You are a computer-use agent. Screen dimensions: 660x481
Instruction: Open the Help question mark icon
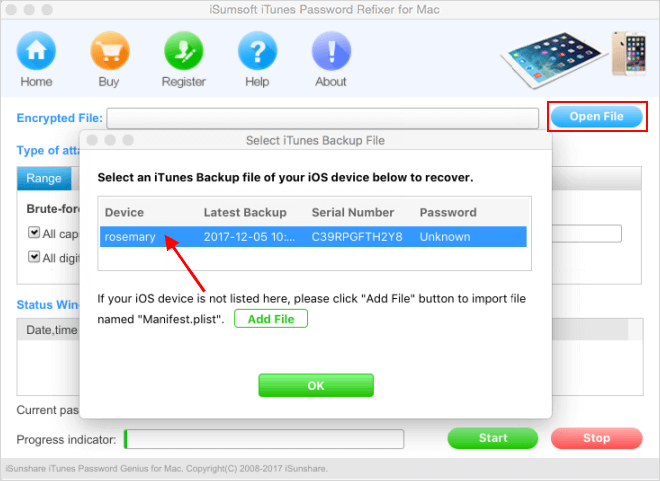[257, 51]
